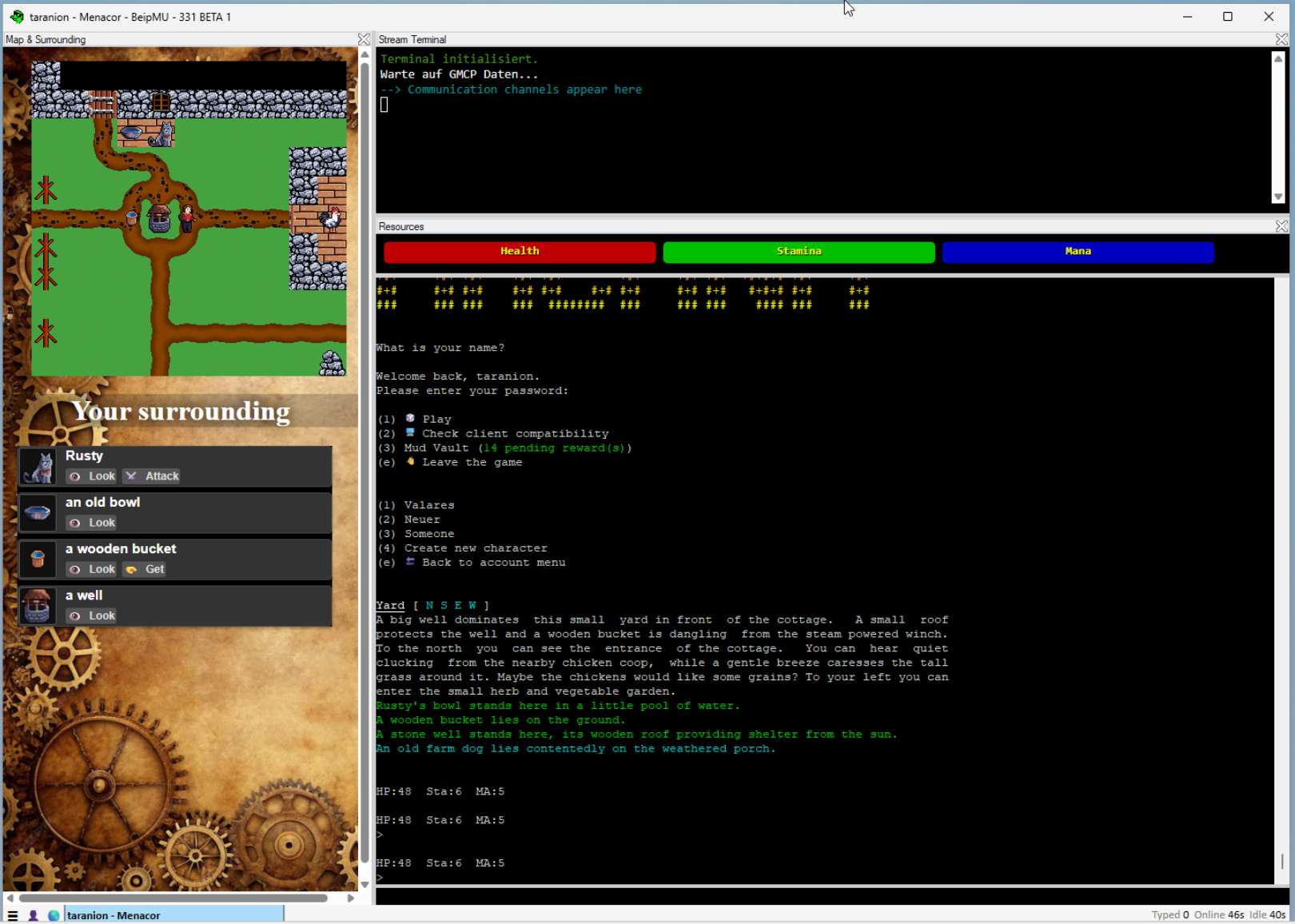Click scroll-right arrow of map panel scrollbar
1295x924 pixels.
(x=350, y=898)
